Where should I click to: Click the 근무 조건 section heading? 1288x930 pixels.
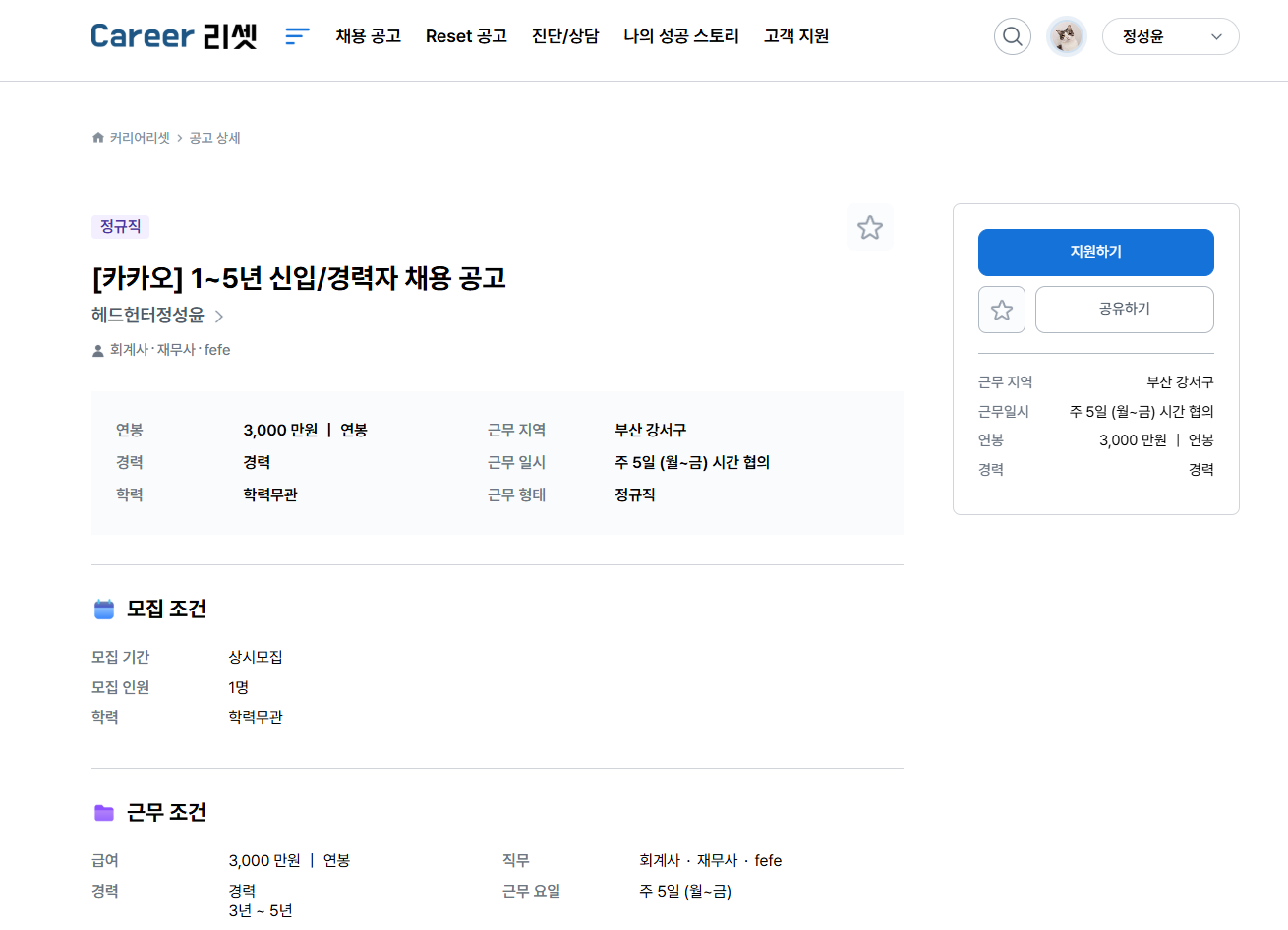pos(166,813)
